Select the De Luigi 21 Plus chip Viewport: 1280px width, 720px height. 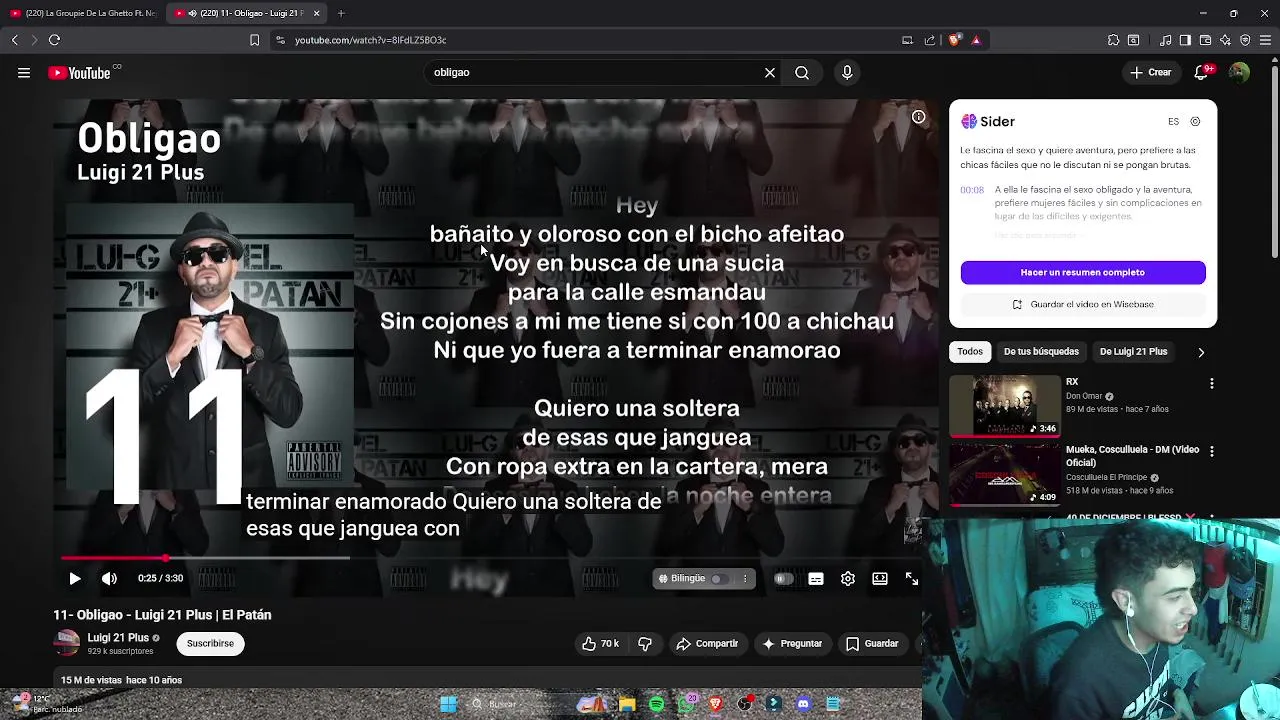pyautogui.click(x=1133, y=351)
